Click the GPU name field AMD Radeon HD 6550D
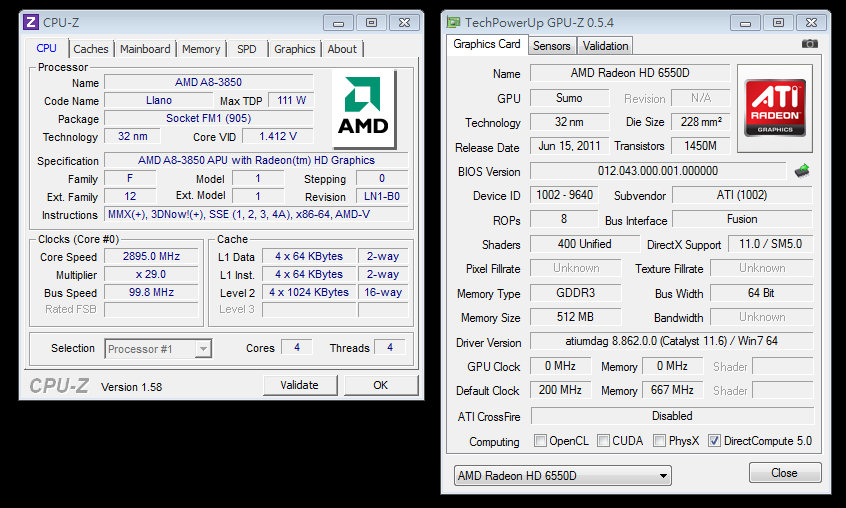Viewport: 846px width, 508px height. pyautogui.click(x=630, y=73)
